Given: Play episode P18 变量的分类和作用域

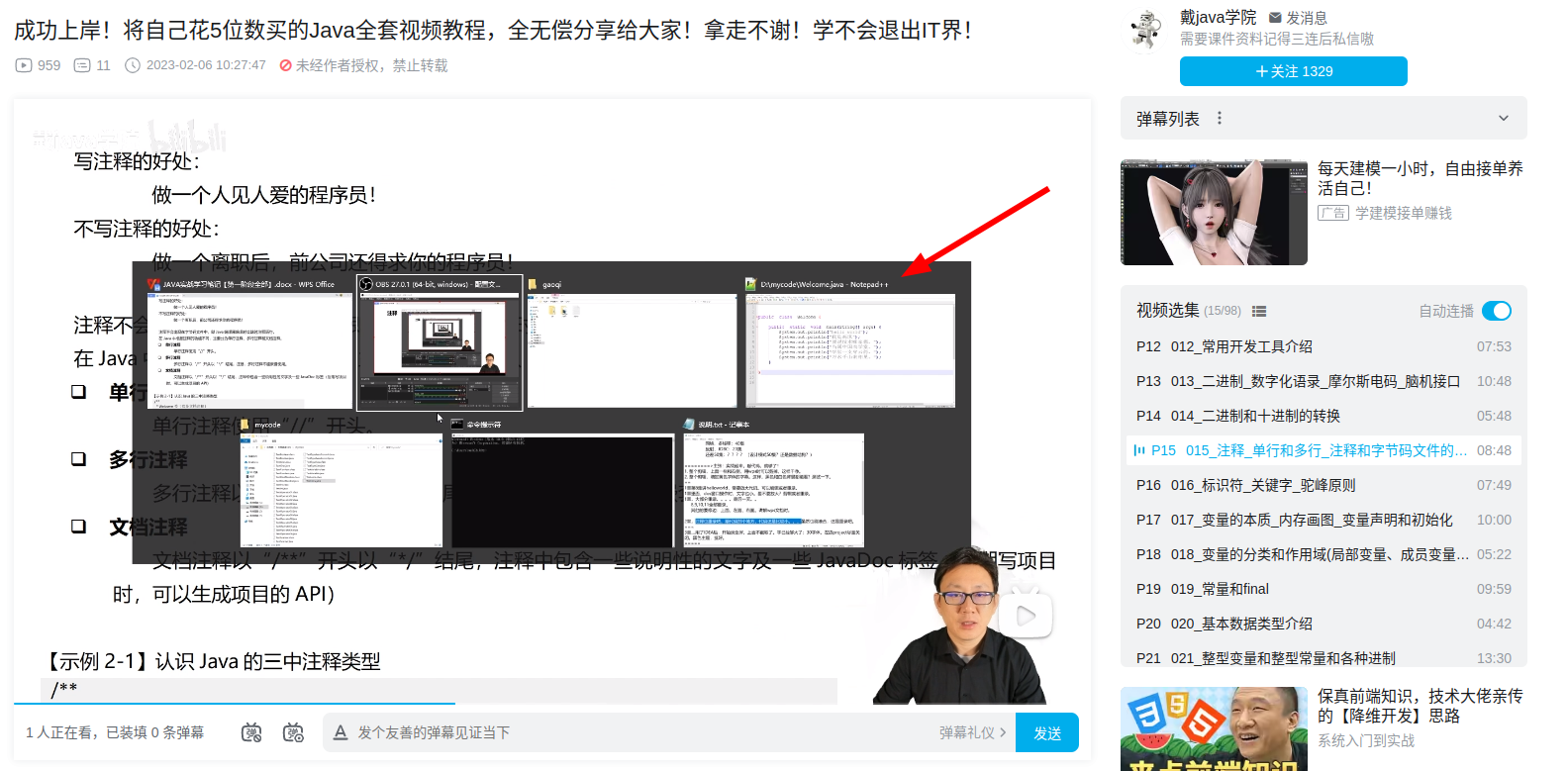Looking at the screenshot, I should coord(1323,554).
